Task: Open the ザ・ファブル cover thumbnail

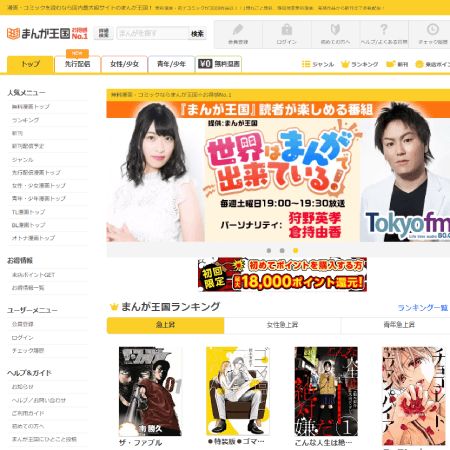Action: point(150,391)
